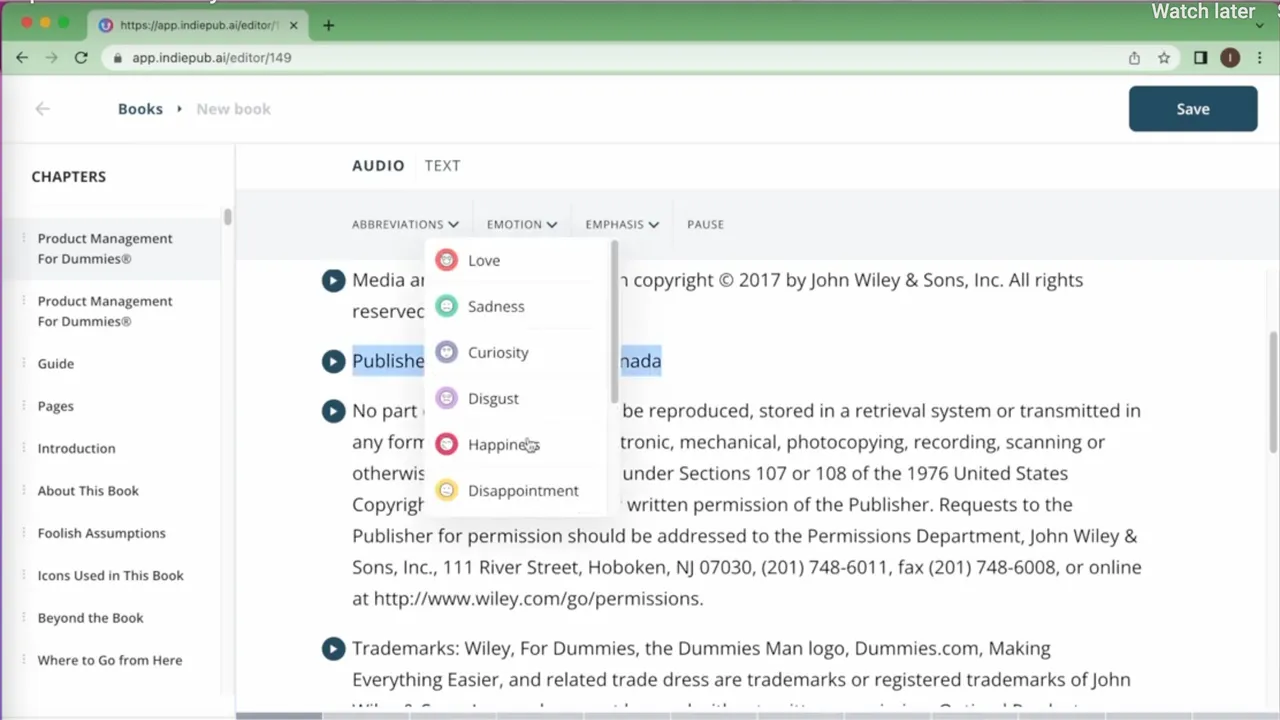
Task: Play the 'Media and software' paragraph audio
Action: pos(333,281)
